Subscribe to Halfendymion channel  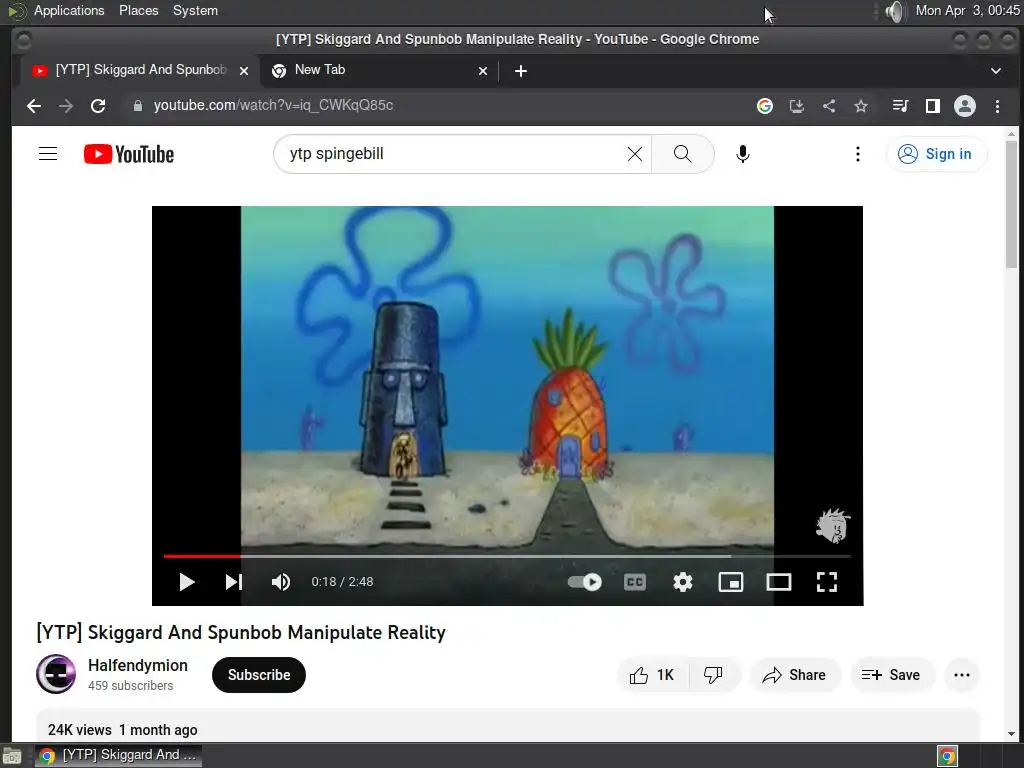(x=259, y=675)
